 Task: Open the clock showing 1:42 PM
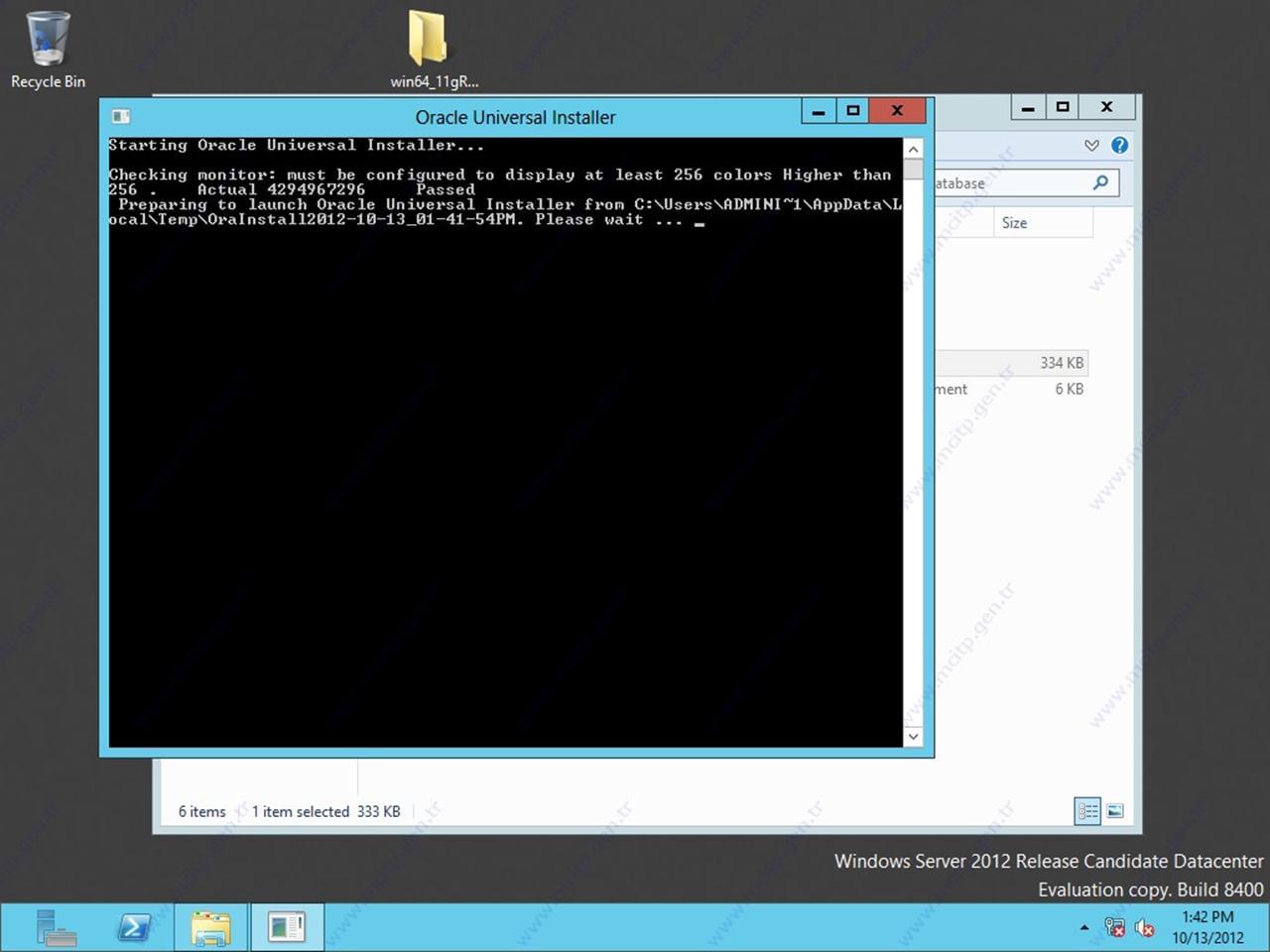click(1207, 927)
